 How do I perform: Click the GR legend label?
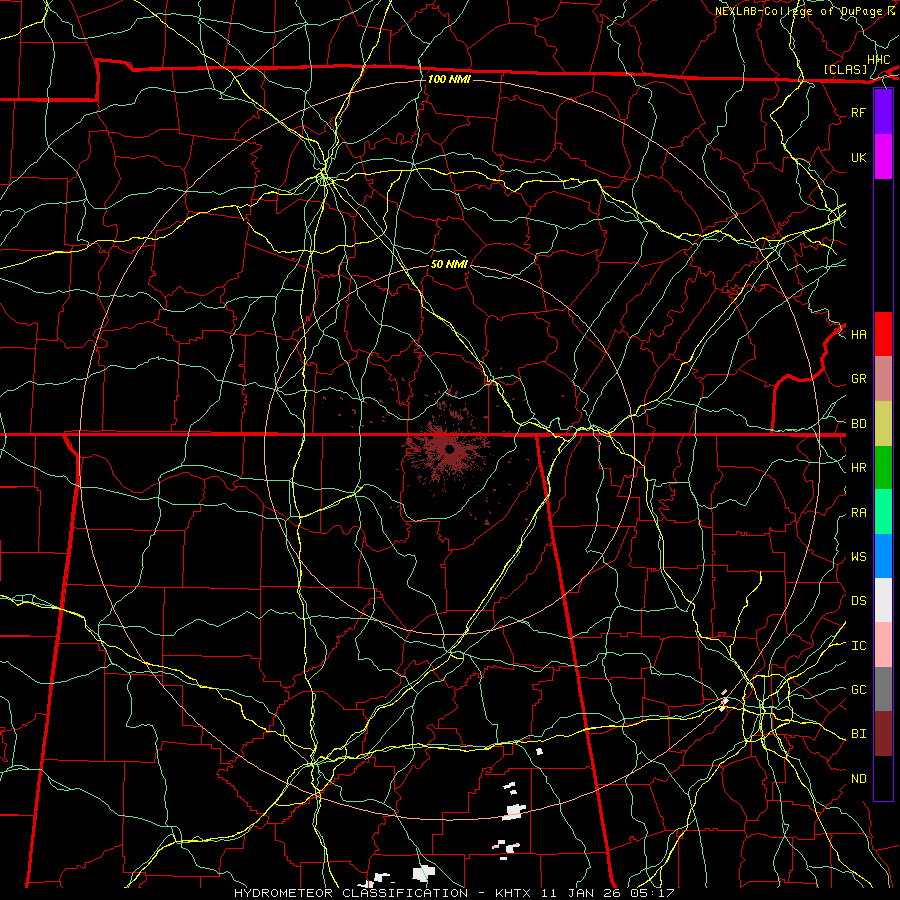click(858, 379)
